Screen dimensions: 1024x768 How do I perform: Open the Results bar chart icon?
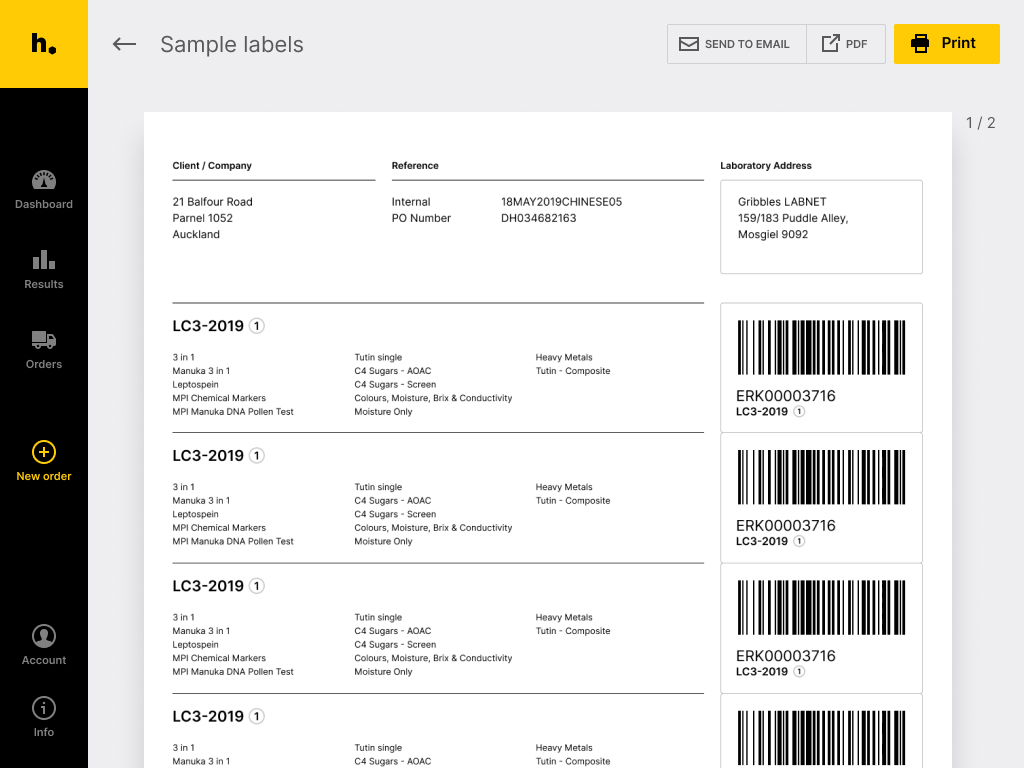click(44, 260)
